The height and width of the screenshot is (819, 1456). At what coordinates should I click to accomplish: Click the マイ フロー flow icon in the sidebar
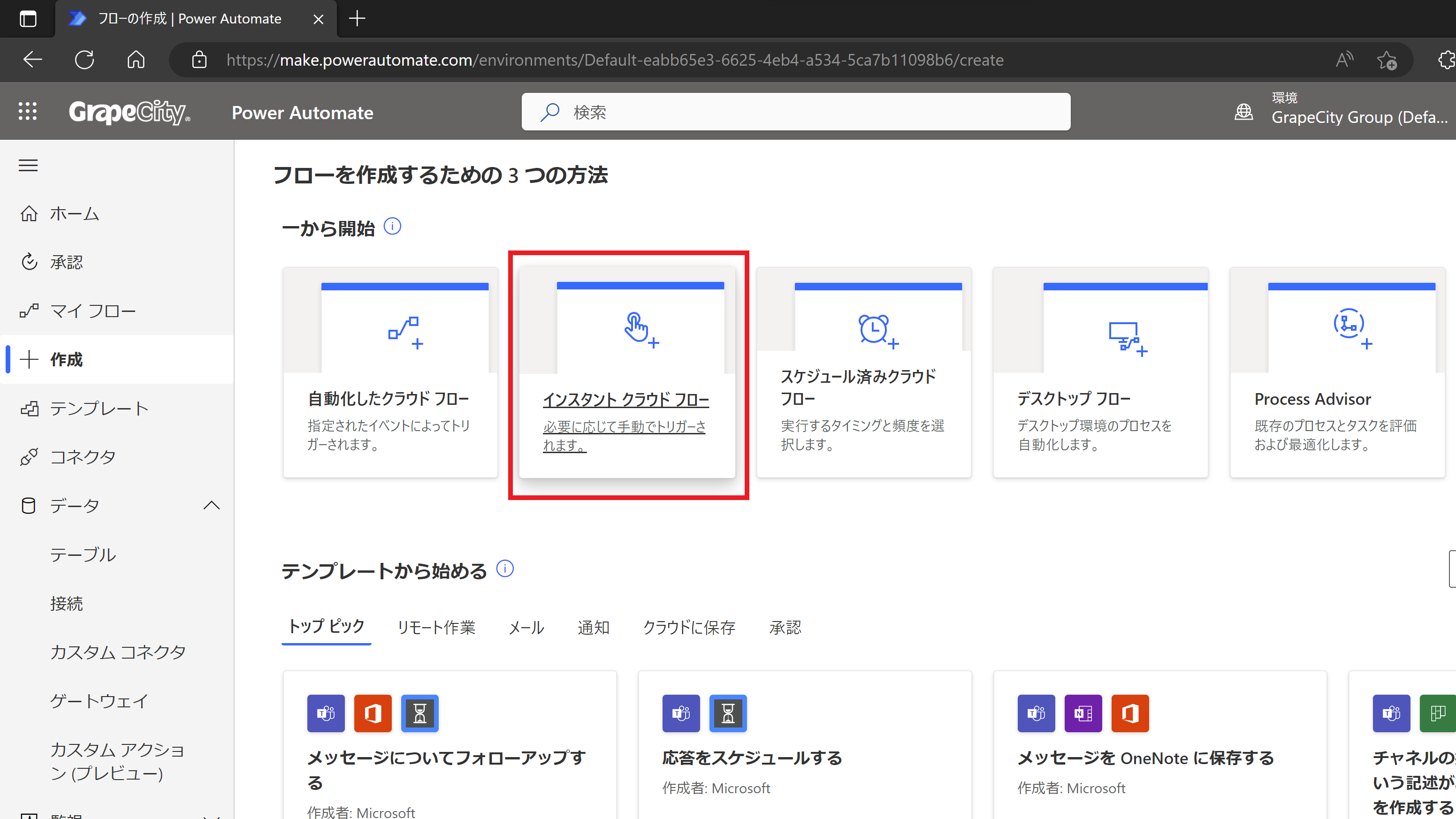tap(29, 311)
